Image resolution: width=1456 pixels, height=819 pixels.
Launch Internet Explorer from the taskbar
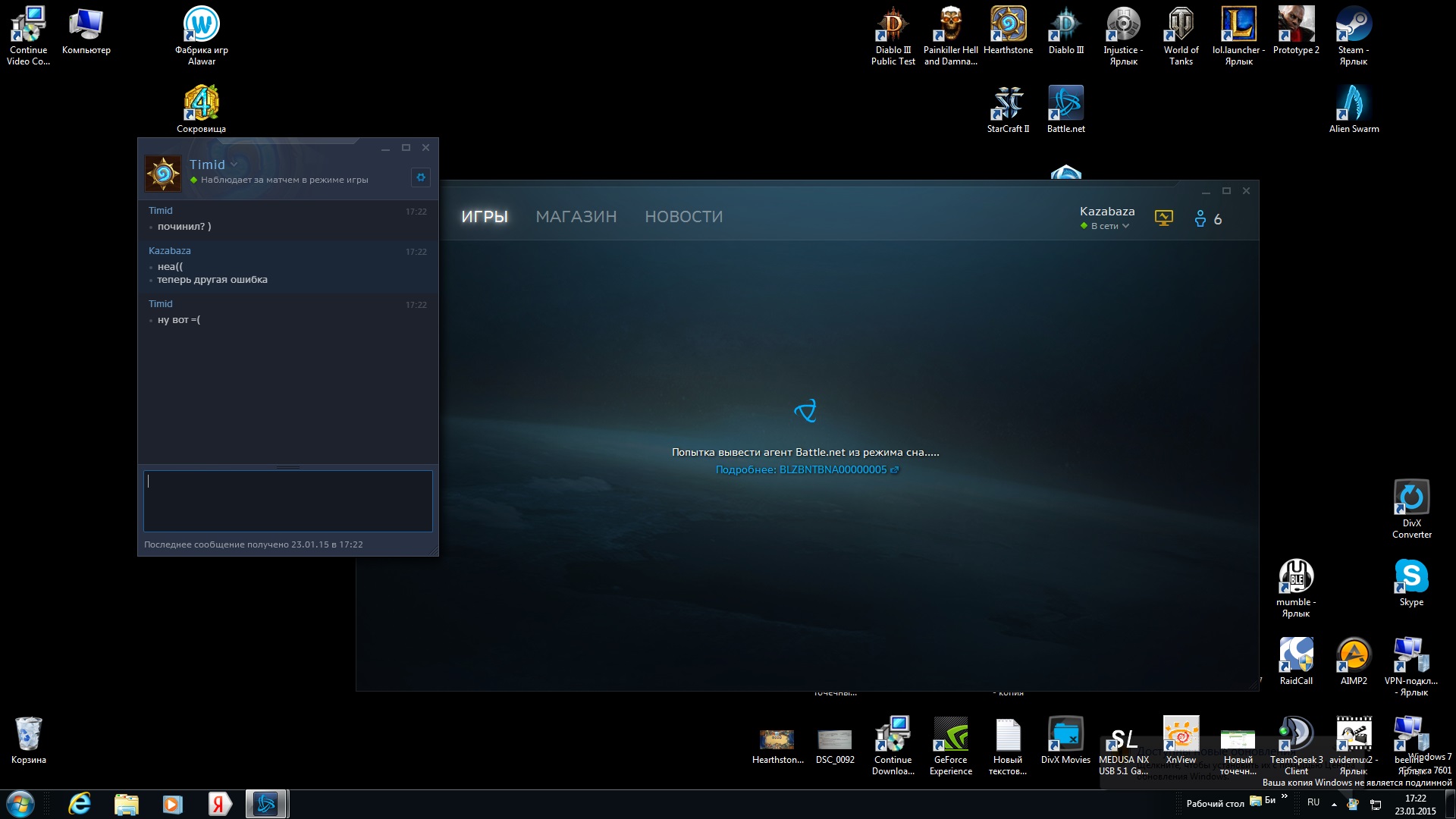click(x=80, y=804)
